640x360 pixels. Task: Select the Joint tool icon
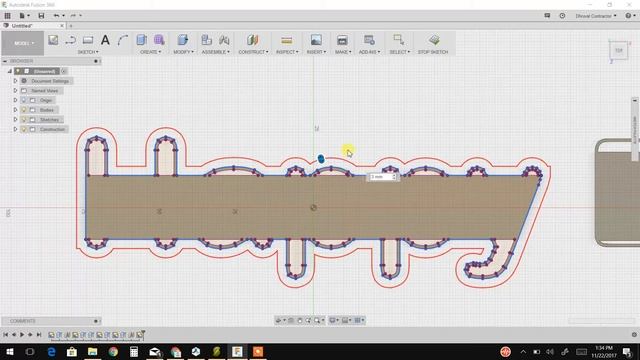[224, 40]
